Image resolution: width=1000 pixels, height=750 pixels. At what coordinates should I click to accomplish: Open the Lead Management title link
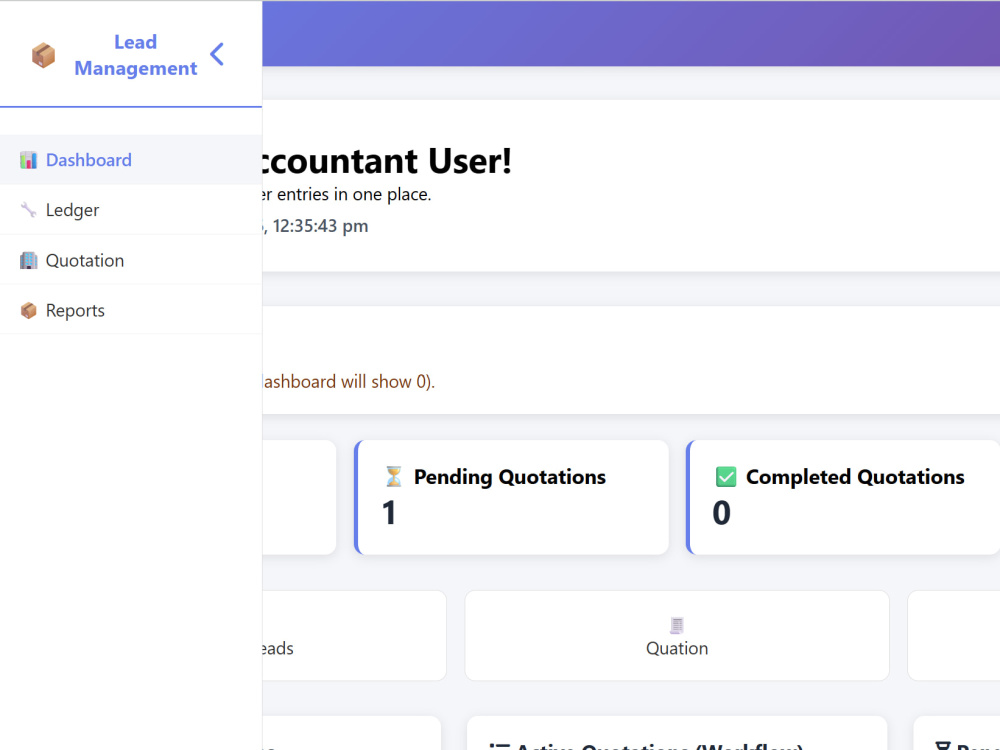pyautogui.click(x=135, y=55)
